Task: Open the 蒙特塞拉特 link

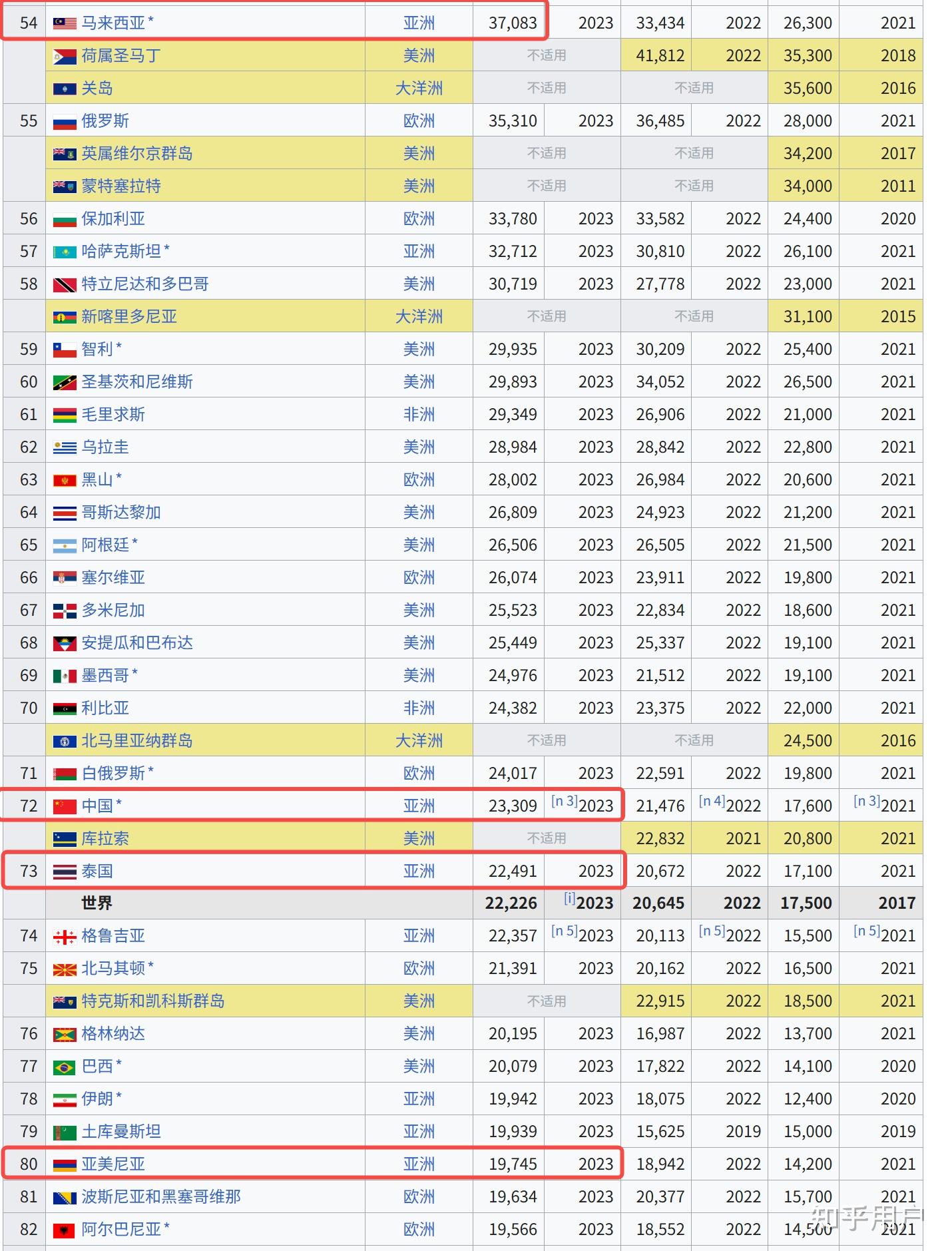Action: tap(121, 186)
